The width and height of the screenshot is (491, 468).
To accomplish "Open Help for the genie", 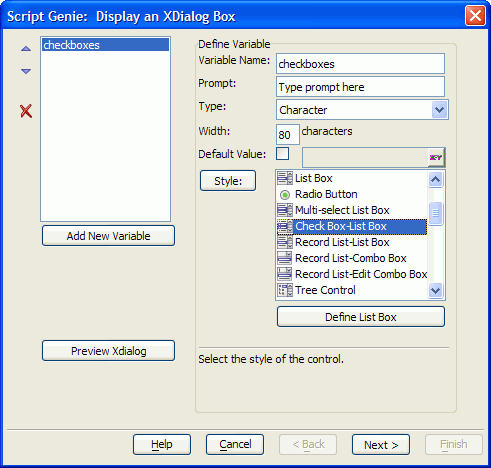I will click(162, 444).
